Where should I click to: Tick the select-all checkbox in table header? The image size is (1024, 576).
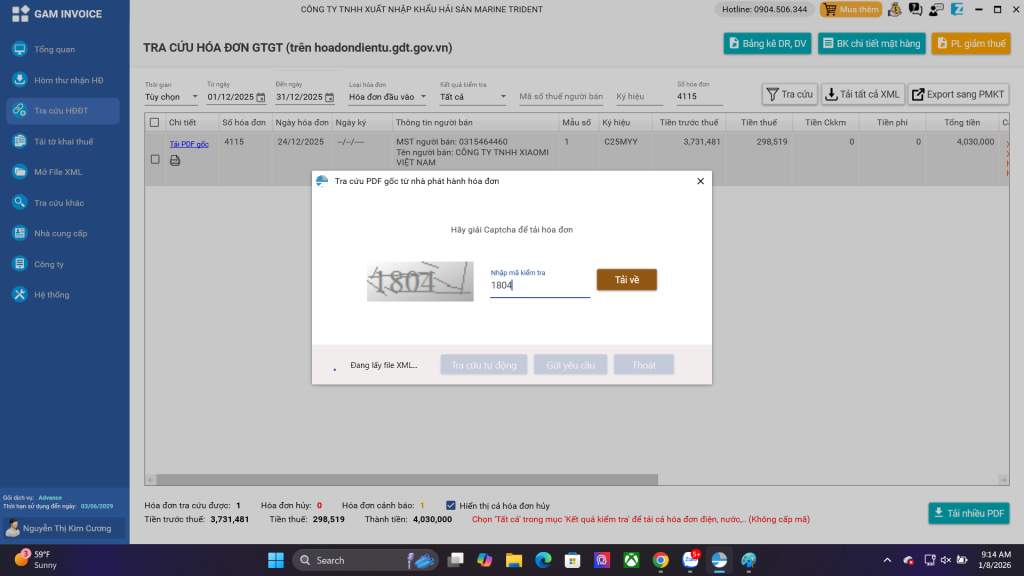coord(154,123)
